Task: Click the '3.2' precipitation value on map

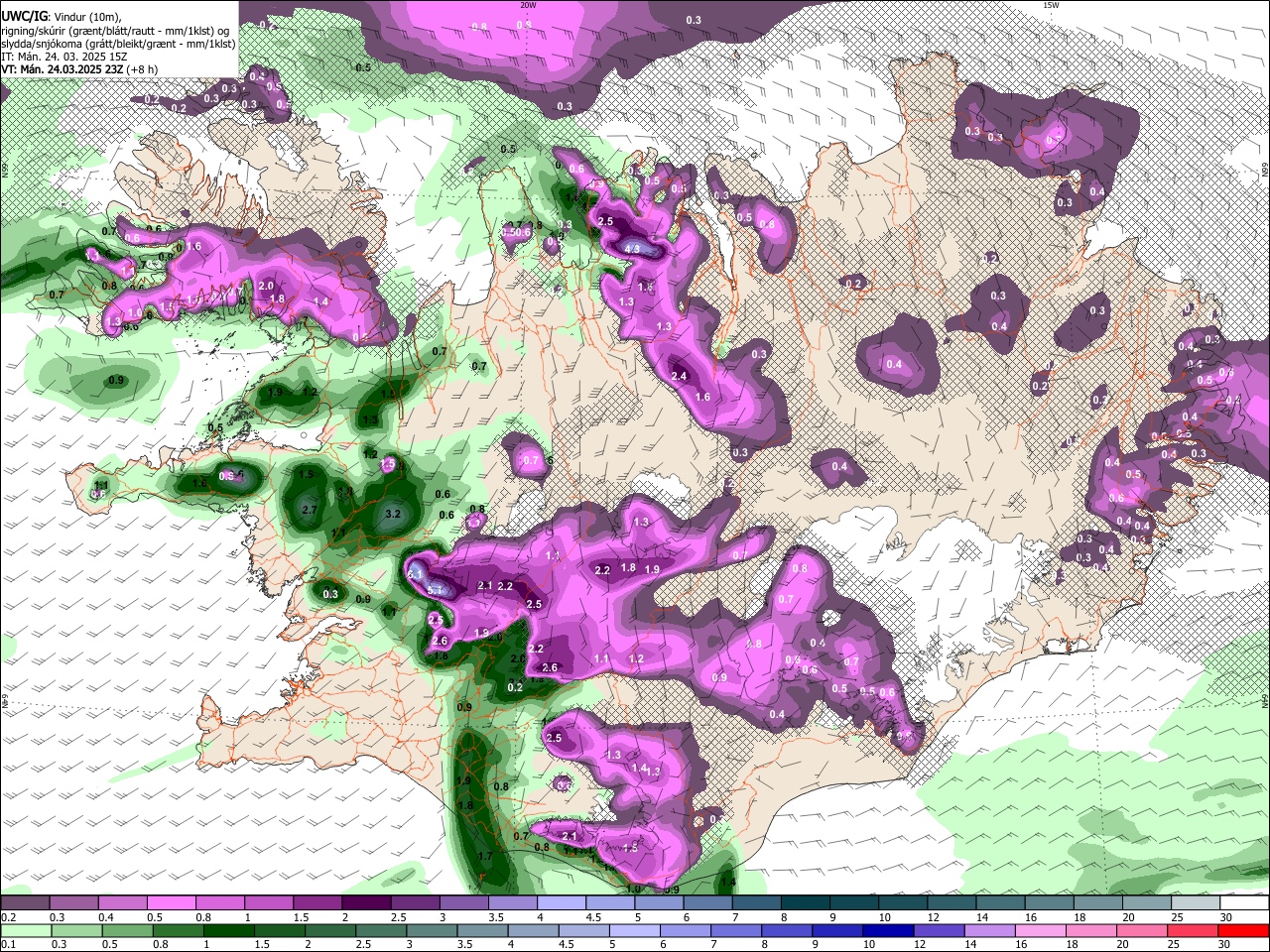Action: (x=393, y=514)
